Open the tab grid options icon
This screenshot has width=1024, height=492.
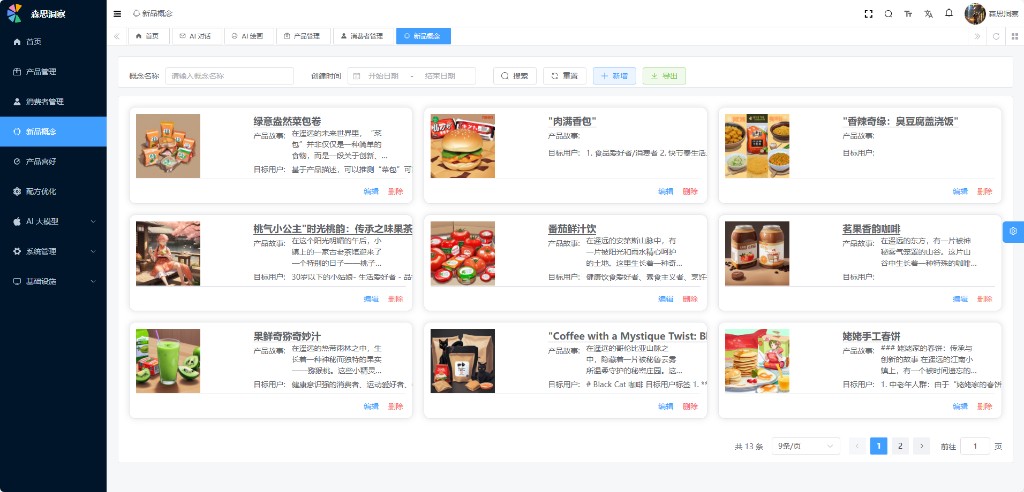pyautogui.click(x=1014, y=37)
